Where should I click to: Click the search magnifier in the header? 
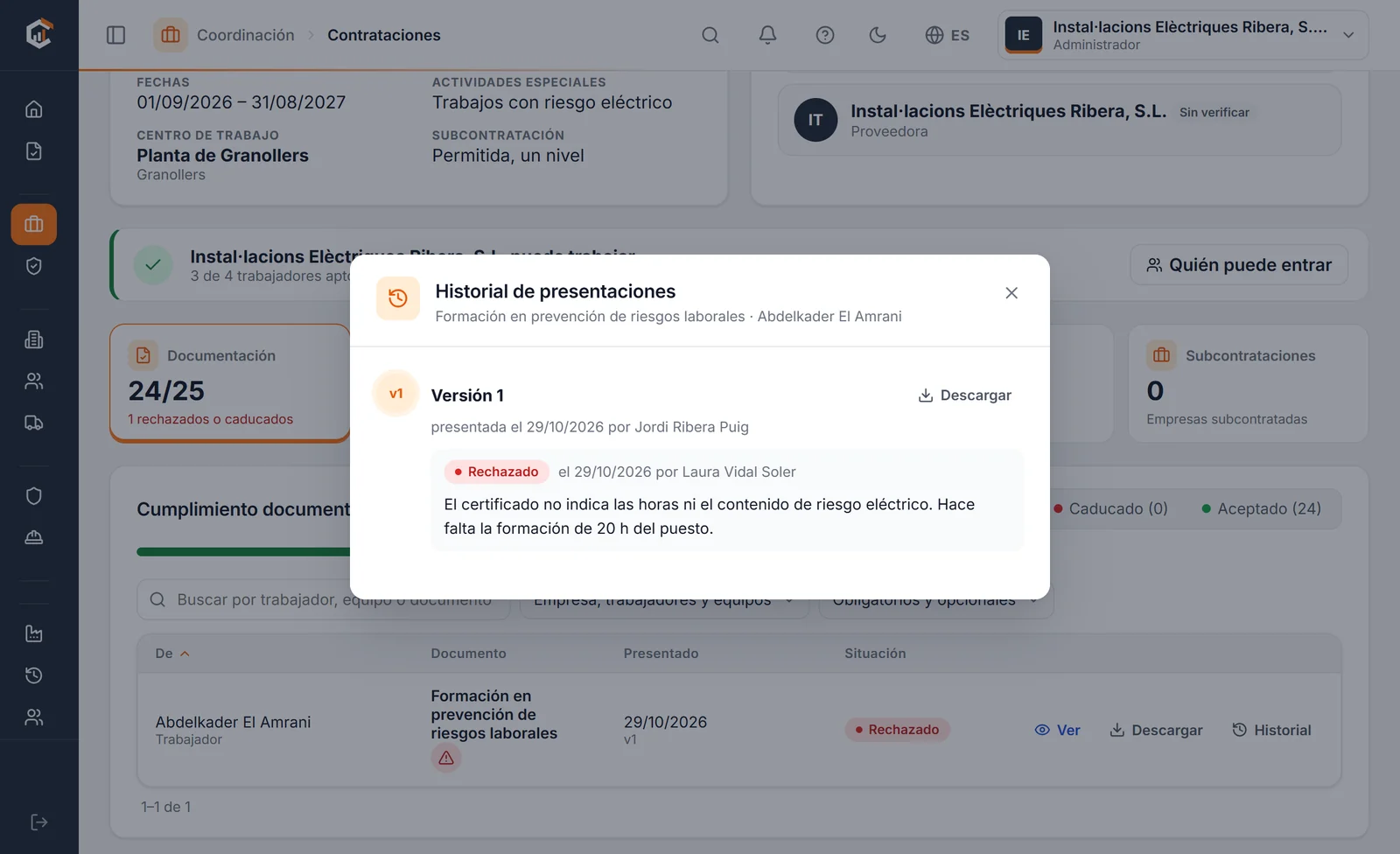[x=710, y=35]
